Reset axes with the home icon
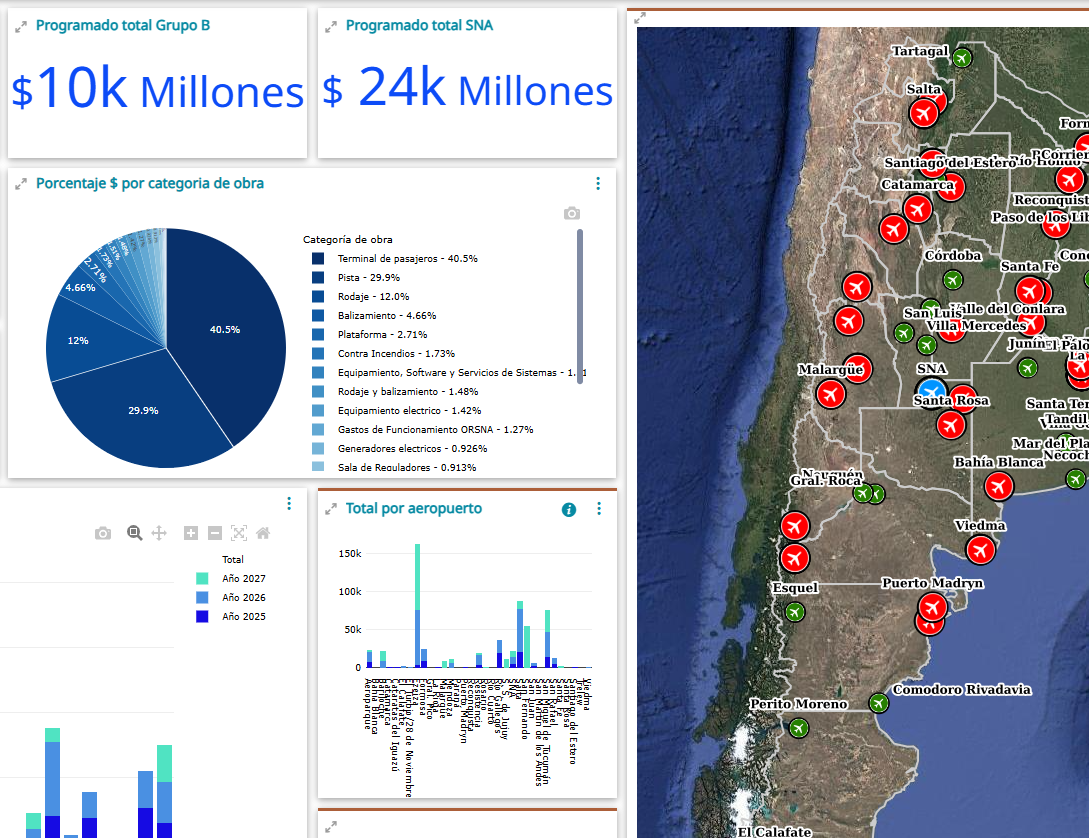This screenshot has width=1089, height=838. pos(263,533)
